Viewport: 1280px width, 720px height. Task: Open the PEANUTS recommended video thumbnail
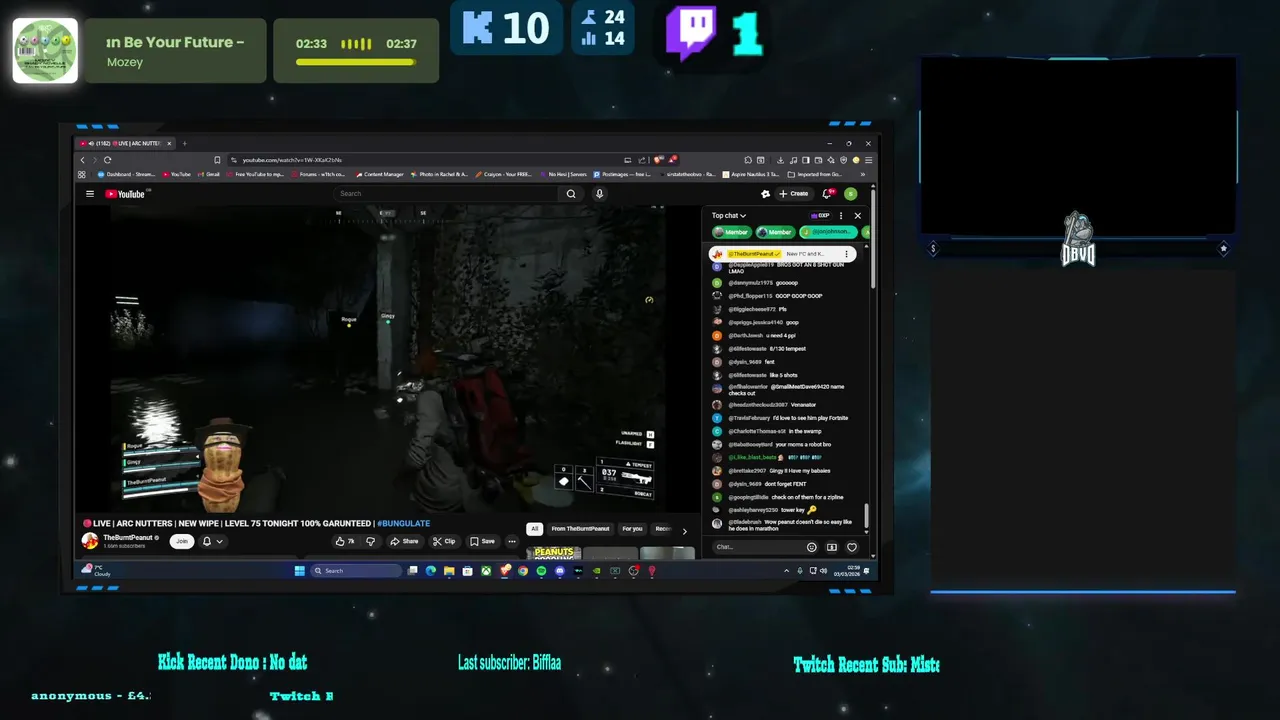(x=553, y=553)
